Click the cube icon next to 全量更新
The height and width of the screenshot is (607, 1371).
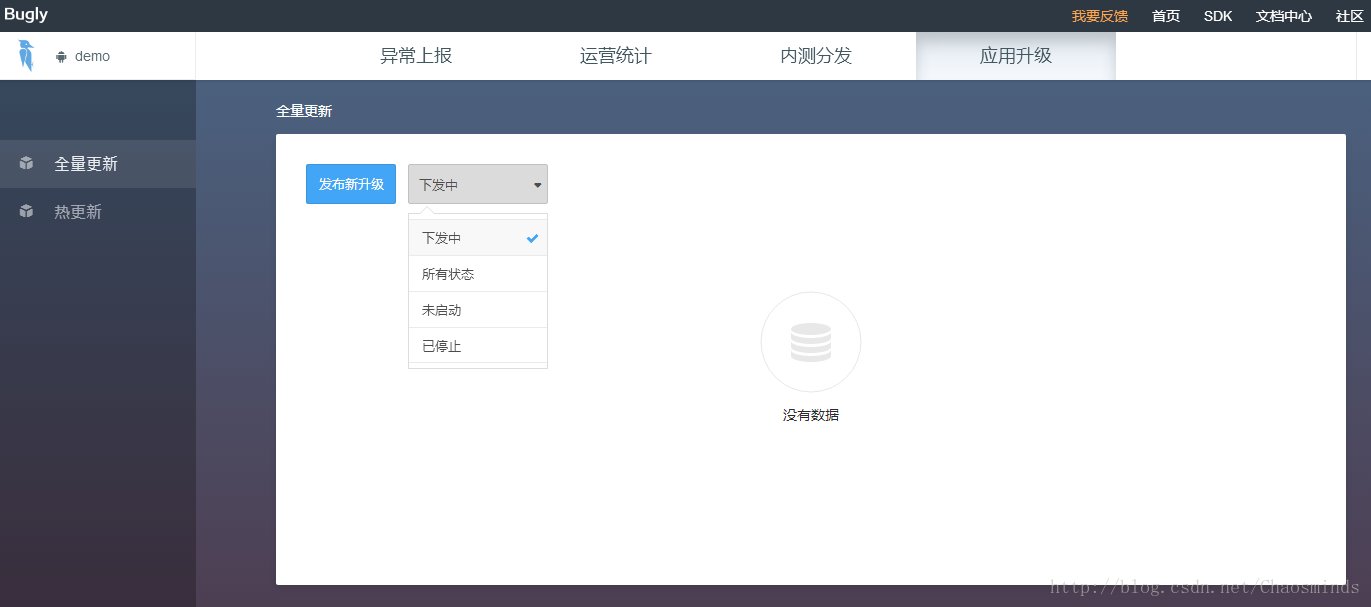tap(27, 164)
